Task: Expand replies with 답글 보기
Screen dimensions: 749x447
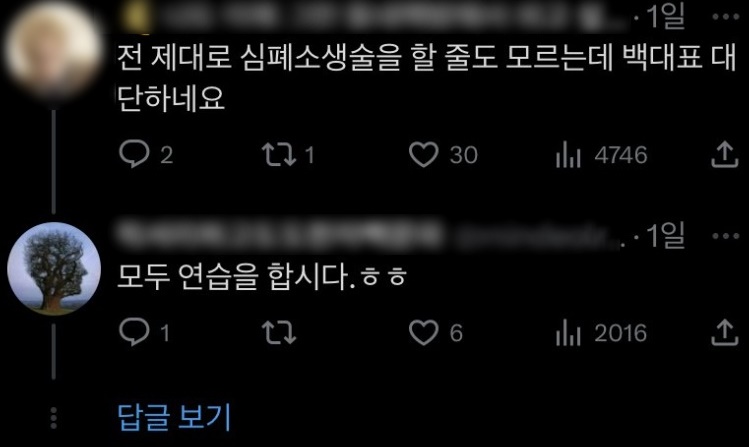Action: point(174,417)
